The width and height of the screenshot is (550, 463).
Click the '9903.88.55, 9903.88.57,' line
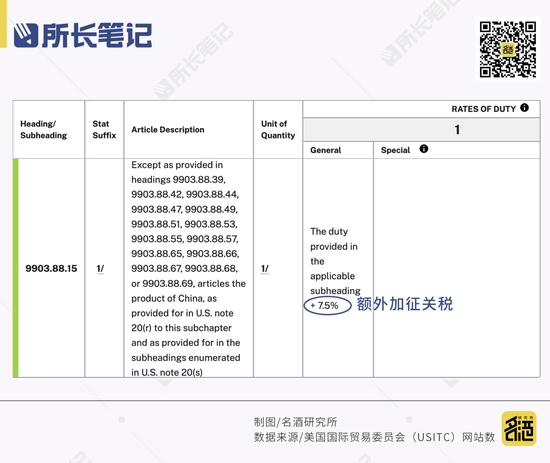tap(185, 239)
